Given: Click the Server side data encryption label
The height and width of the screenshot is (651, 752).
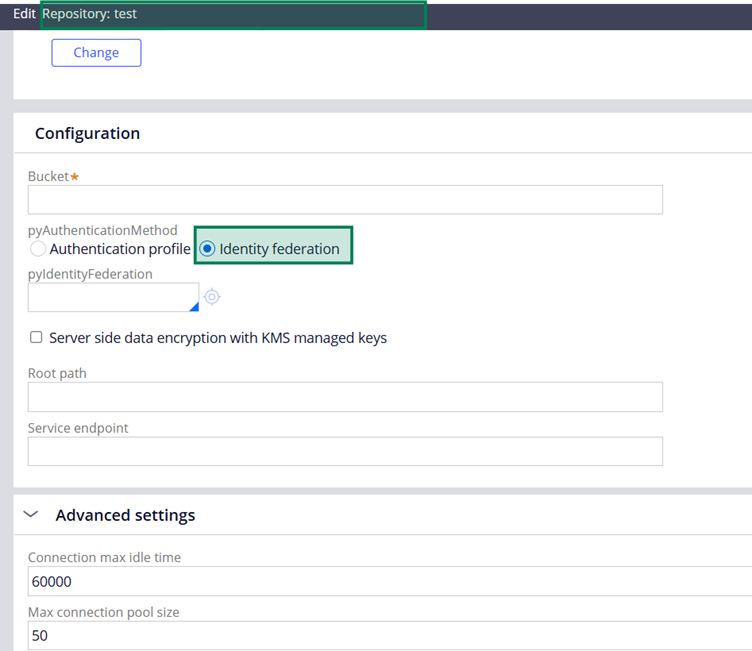Looking at the screenshot, I should 218,338.
